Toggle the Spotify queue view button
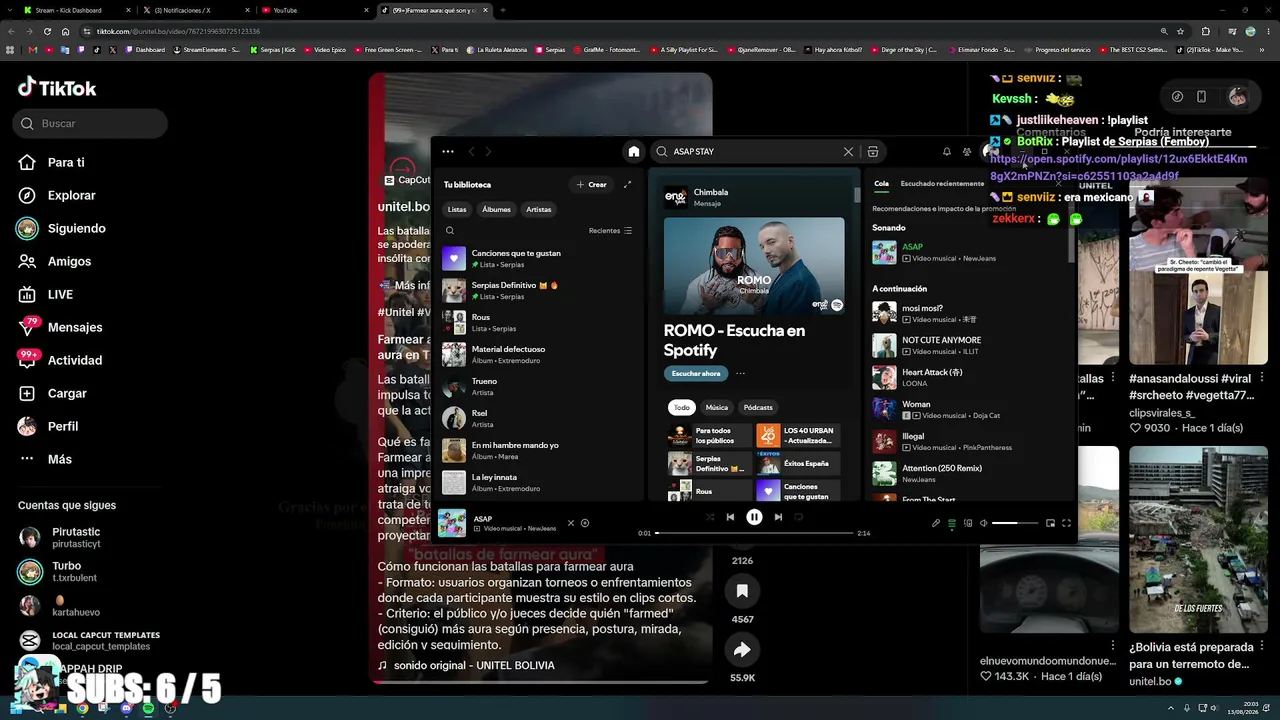1280x720 pixels. click(952, 523)
